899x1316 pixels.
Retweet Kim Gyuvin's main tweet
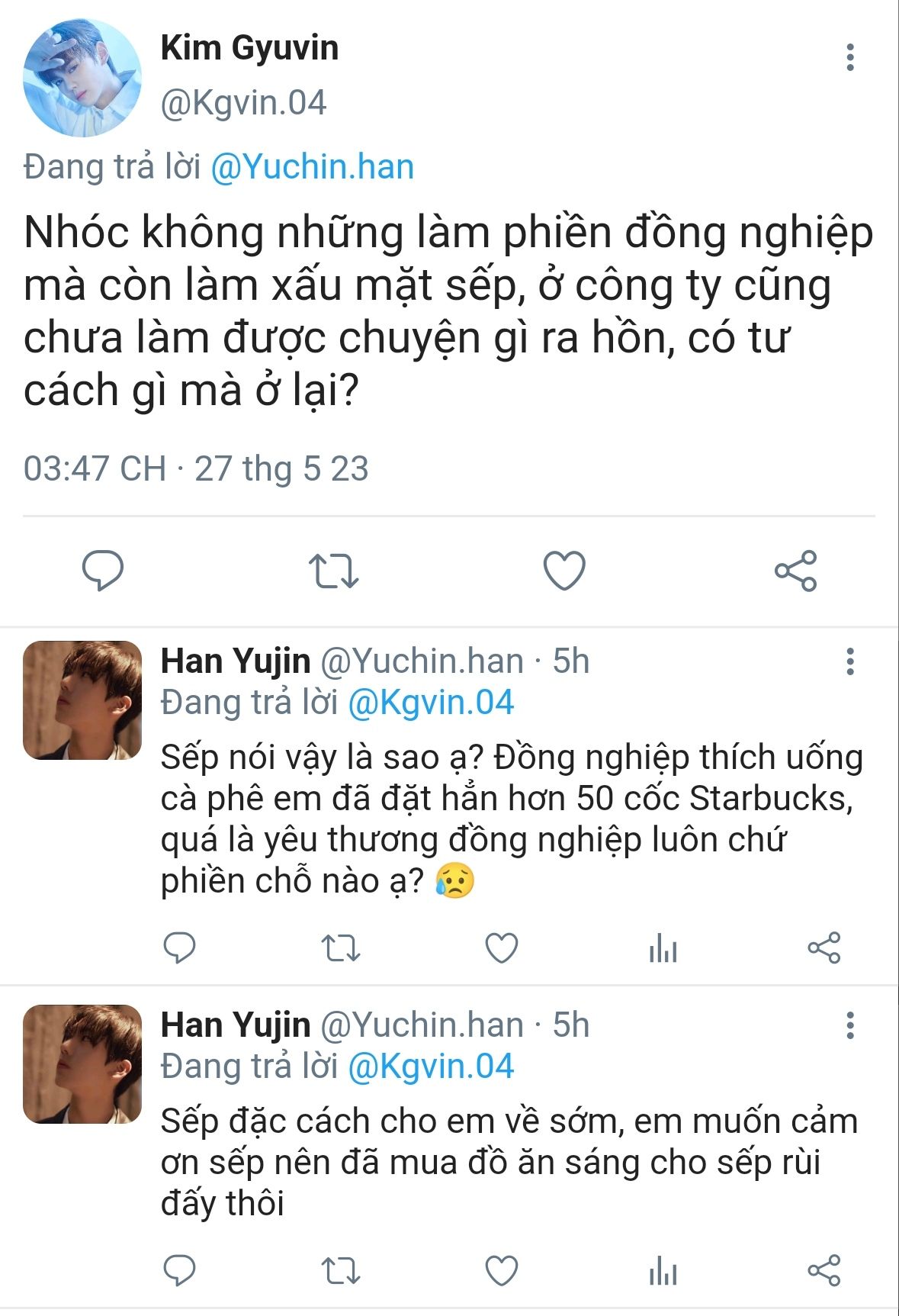coord(333,571)
